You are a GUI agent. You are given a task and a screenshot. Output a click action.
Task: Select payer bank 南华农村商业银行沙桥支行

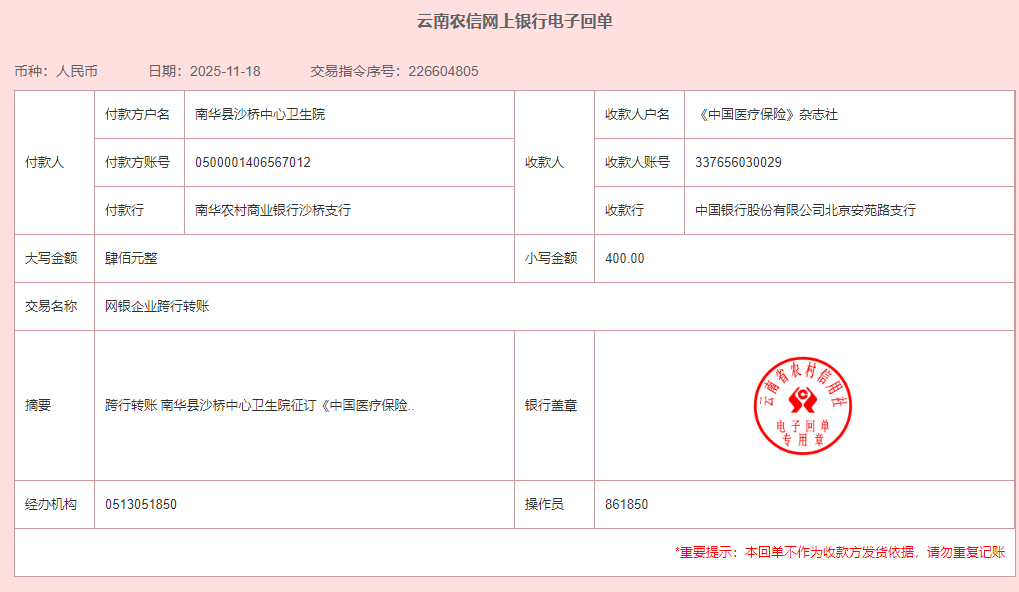(x=273, y=210)
